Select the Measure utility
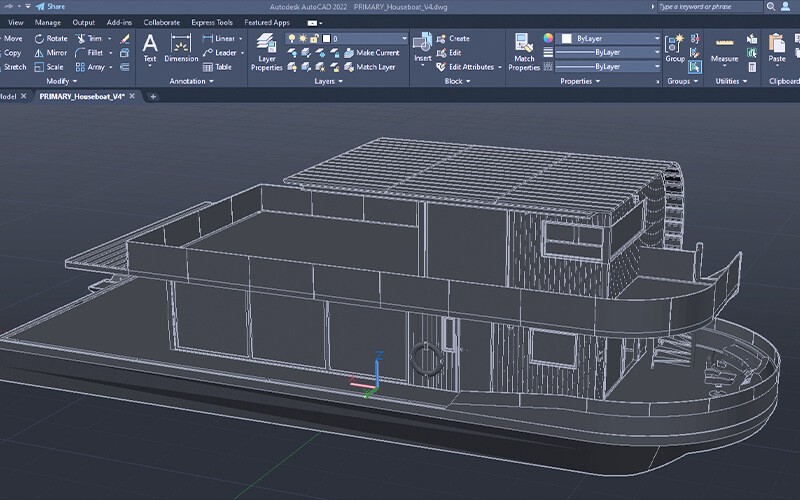This screenshot has height=500, width=800. pos(724,50)
